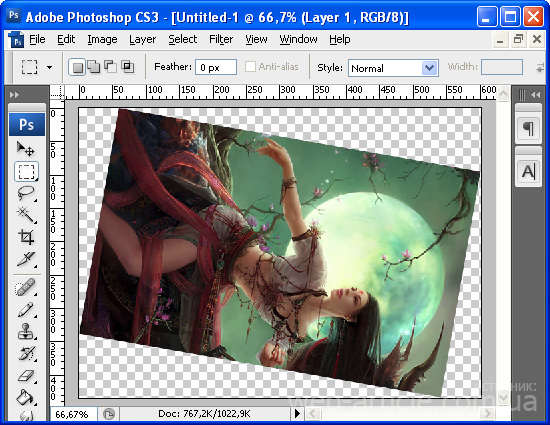The image size is (550, 425).
Task: Restore the document window
Action: 518,39
